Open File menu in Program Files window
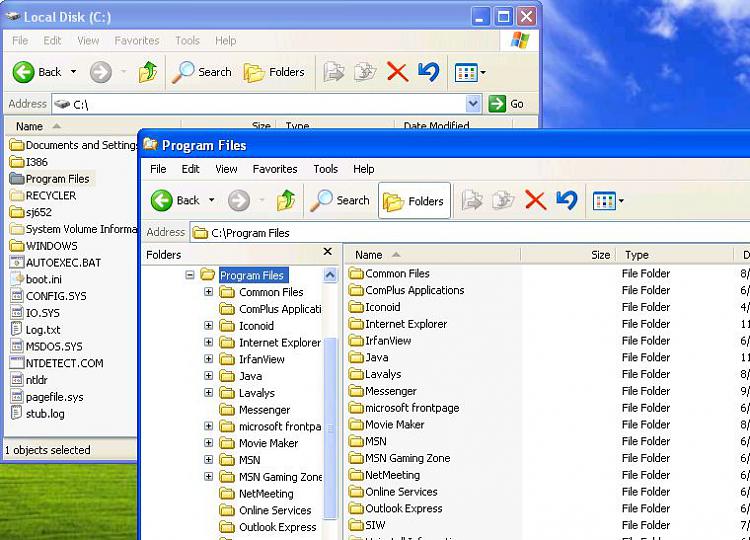The width and height of the screenshot is (750, 540). [158, 169]
